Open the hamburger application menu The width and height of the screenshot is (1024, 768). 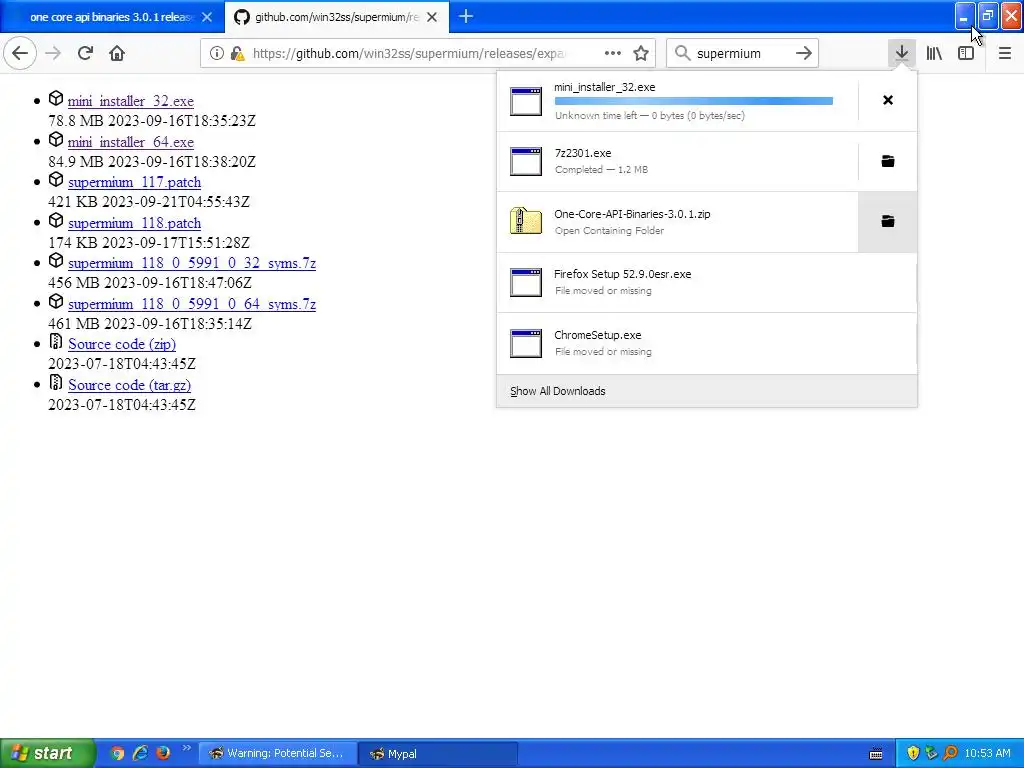point(1005,53)
